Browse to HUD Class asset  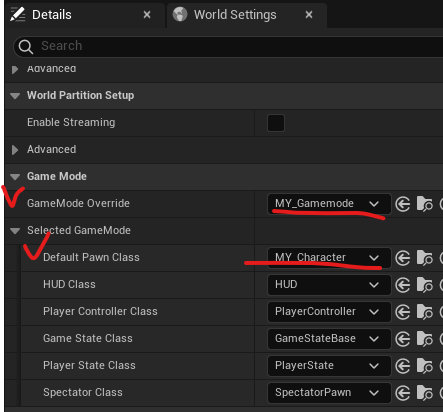pyautogui.click(x=425, y=285)
